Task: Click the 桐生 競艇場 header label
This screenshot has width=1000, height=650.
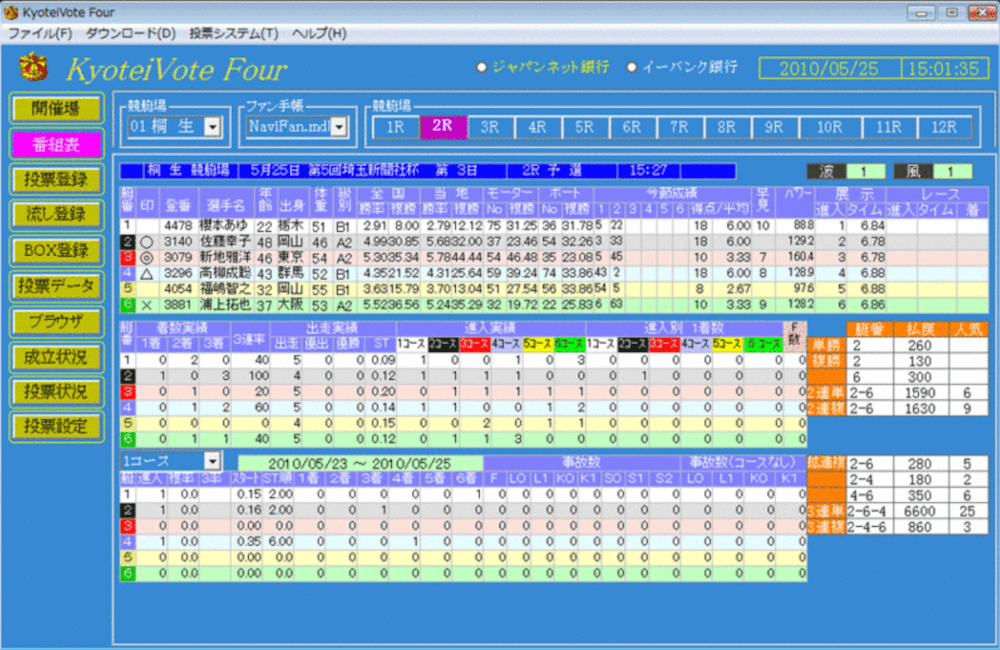Action: (188, 170)
